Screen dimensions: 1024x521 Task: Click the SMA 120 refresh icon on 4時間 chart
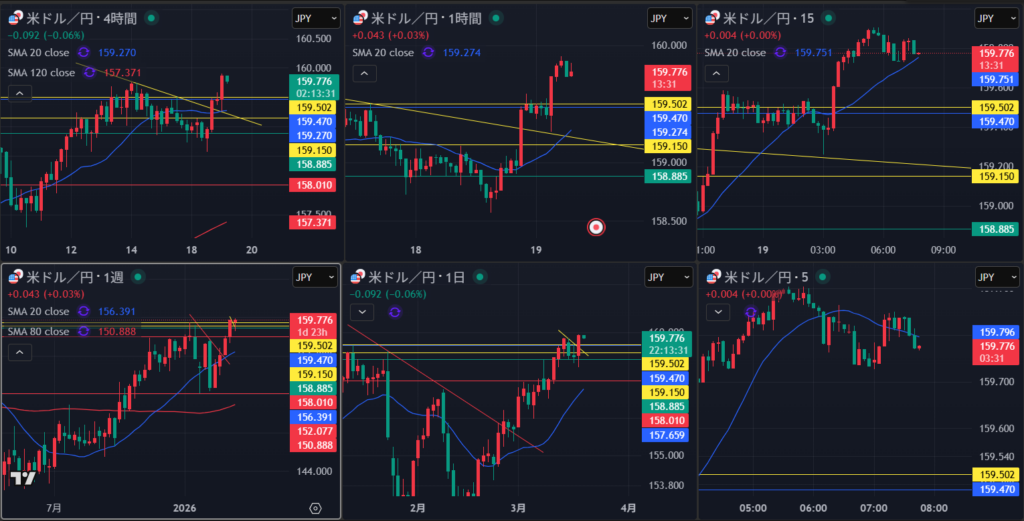[x=90, y=72]
